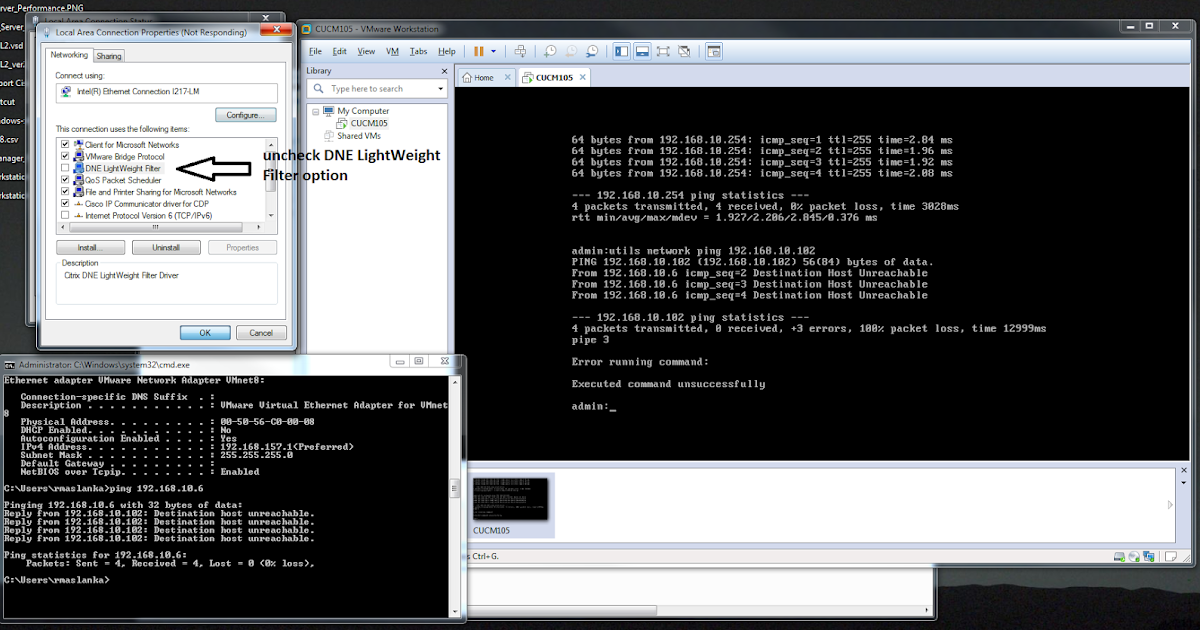Open the Snapshot Manager
Screen dimensions: 1200x630
pyautogui.click(x=592, y=50)
